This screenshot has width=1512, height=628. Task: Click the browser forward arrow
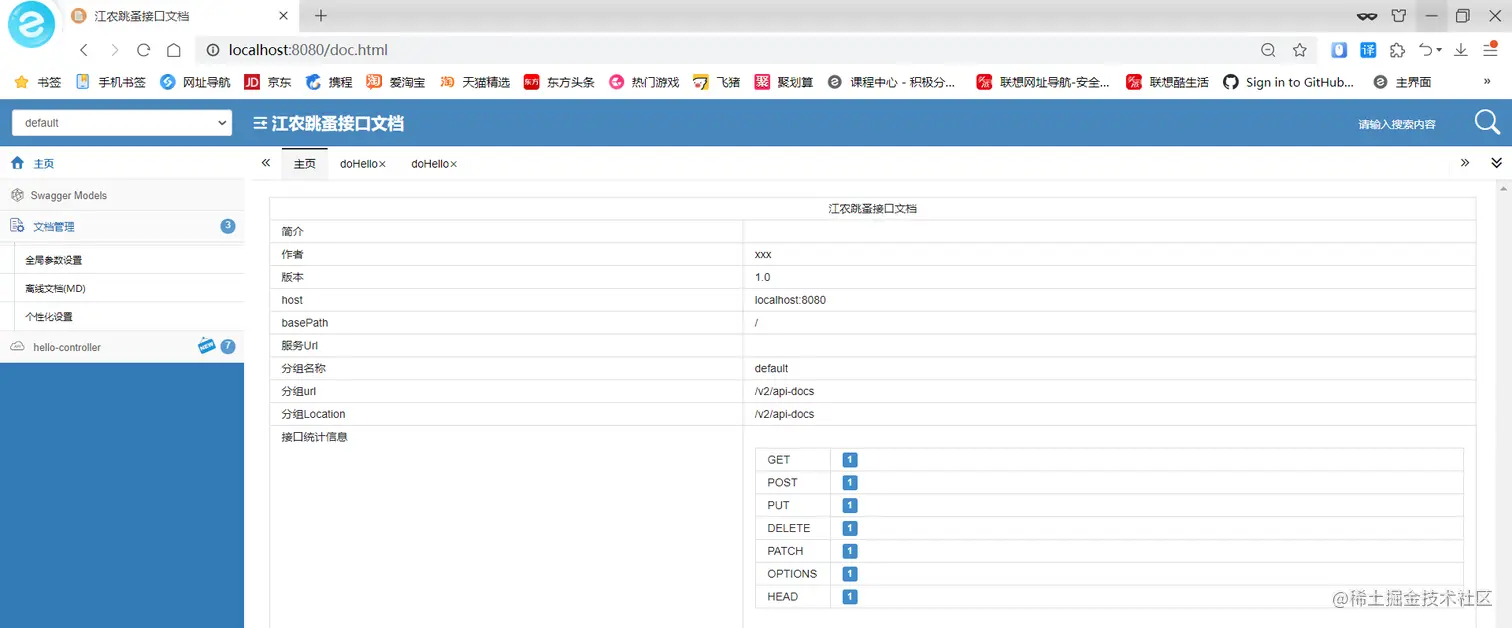pos(114,50)
